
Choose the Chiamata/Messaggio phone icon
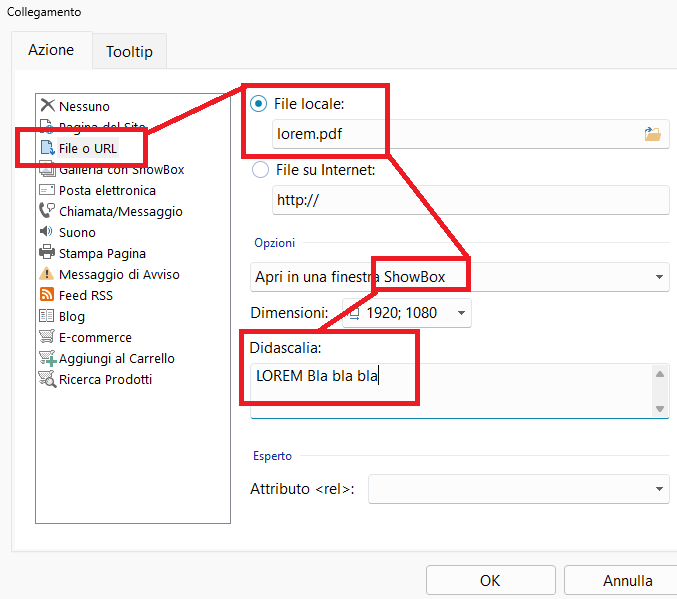click(x=46, y=211)
